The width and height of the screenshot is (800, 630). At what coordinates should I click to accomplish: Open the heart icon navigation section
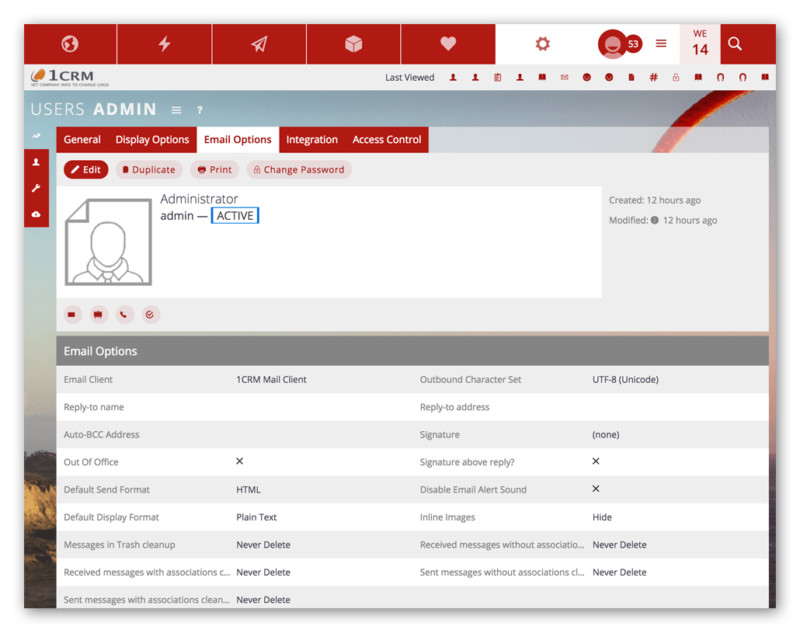click(x=448, y=44)
